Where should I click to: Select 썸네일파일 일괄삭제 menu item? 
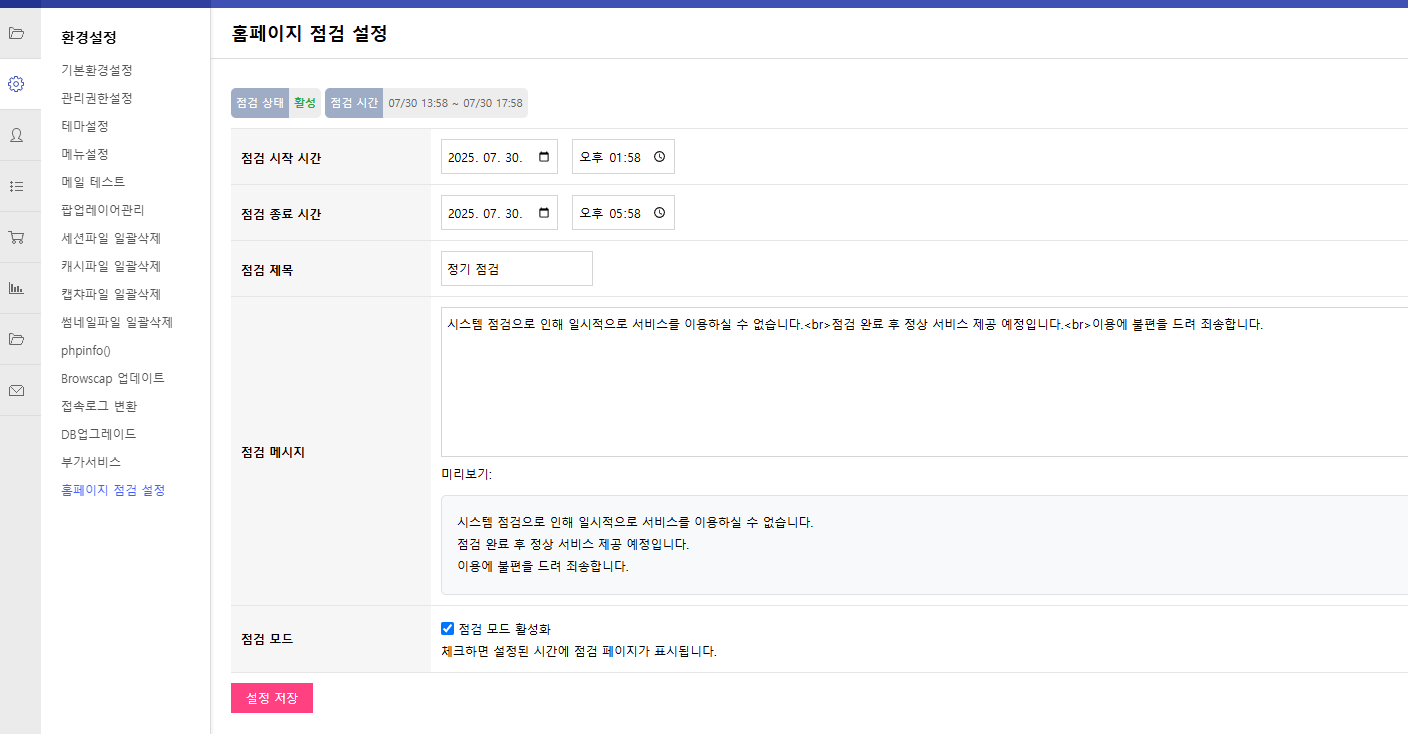[117, 322]
